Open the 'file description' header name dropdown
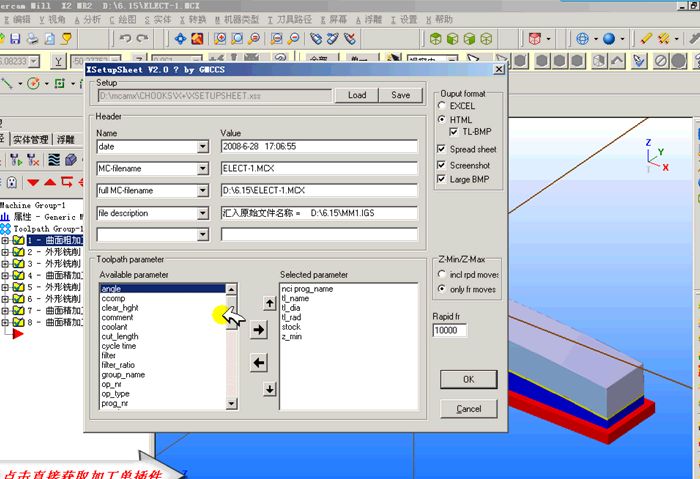This screenshot has width=700, height=479. pyautogui.click(x=203, y=213)
